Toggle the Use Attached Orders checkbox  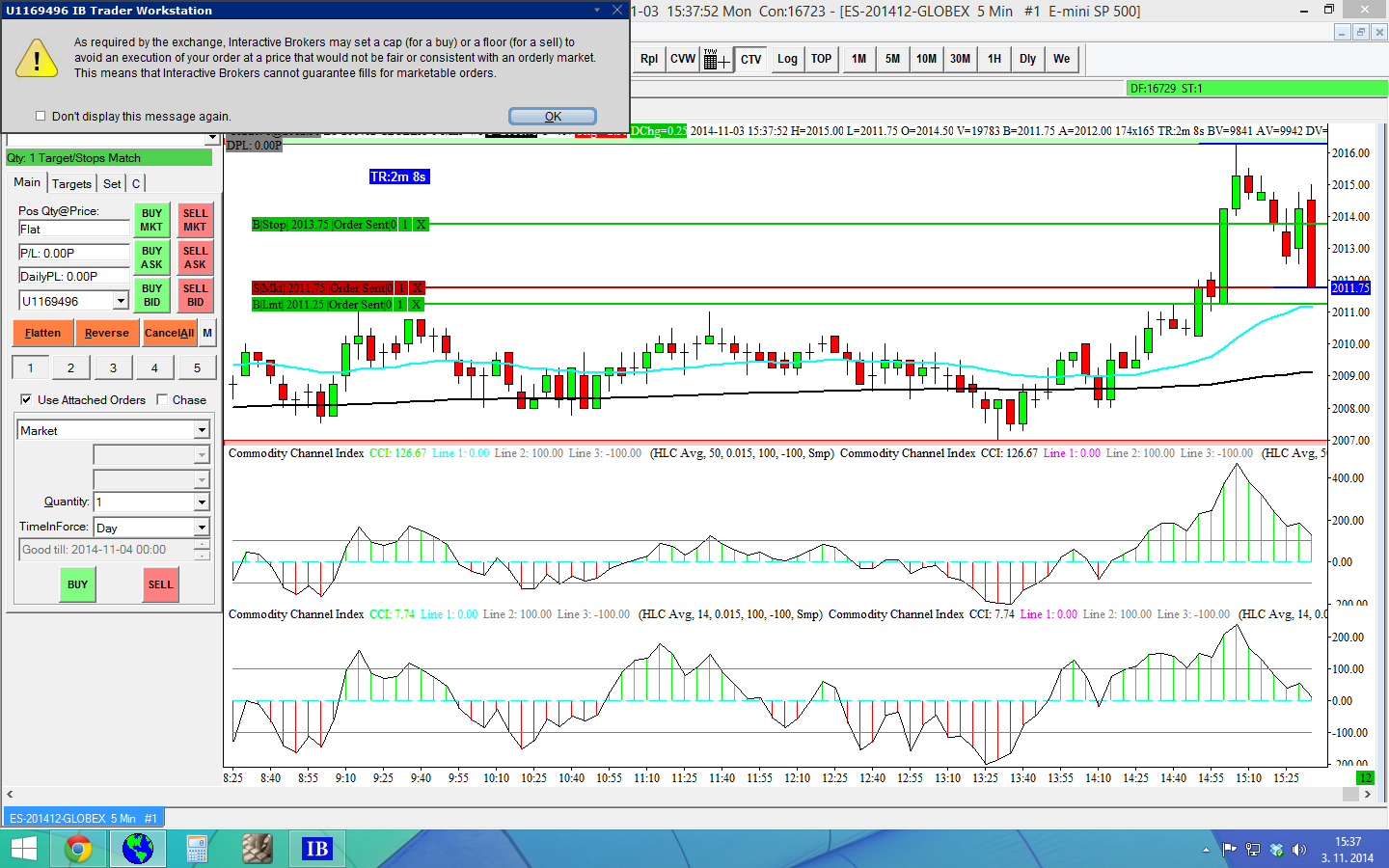click(x=26, y=399)
